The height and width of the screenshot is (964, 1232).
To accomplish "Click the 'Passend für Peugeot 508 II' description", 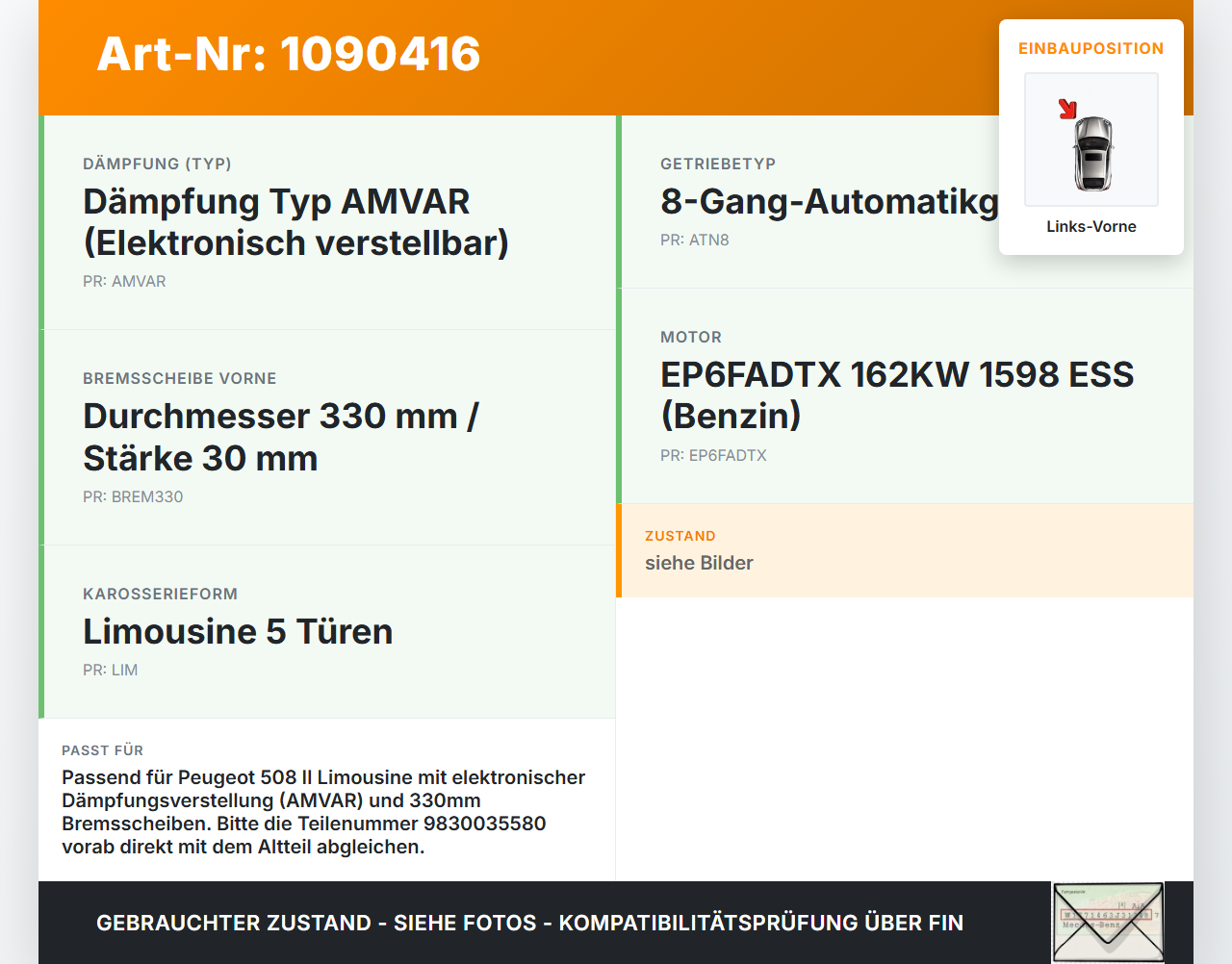I will [323, 812].
